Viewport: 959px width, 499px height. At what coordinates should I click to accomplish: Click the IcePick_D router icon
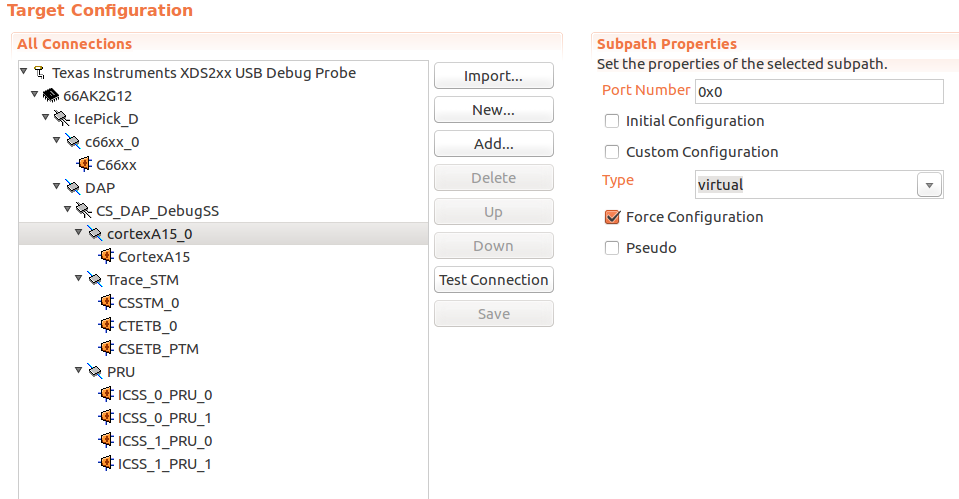click(62, 119)
